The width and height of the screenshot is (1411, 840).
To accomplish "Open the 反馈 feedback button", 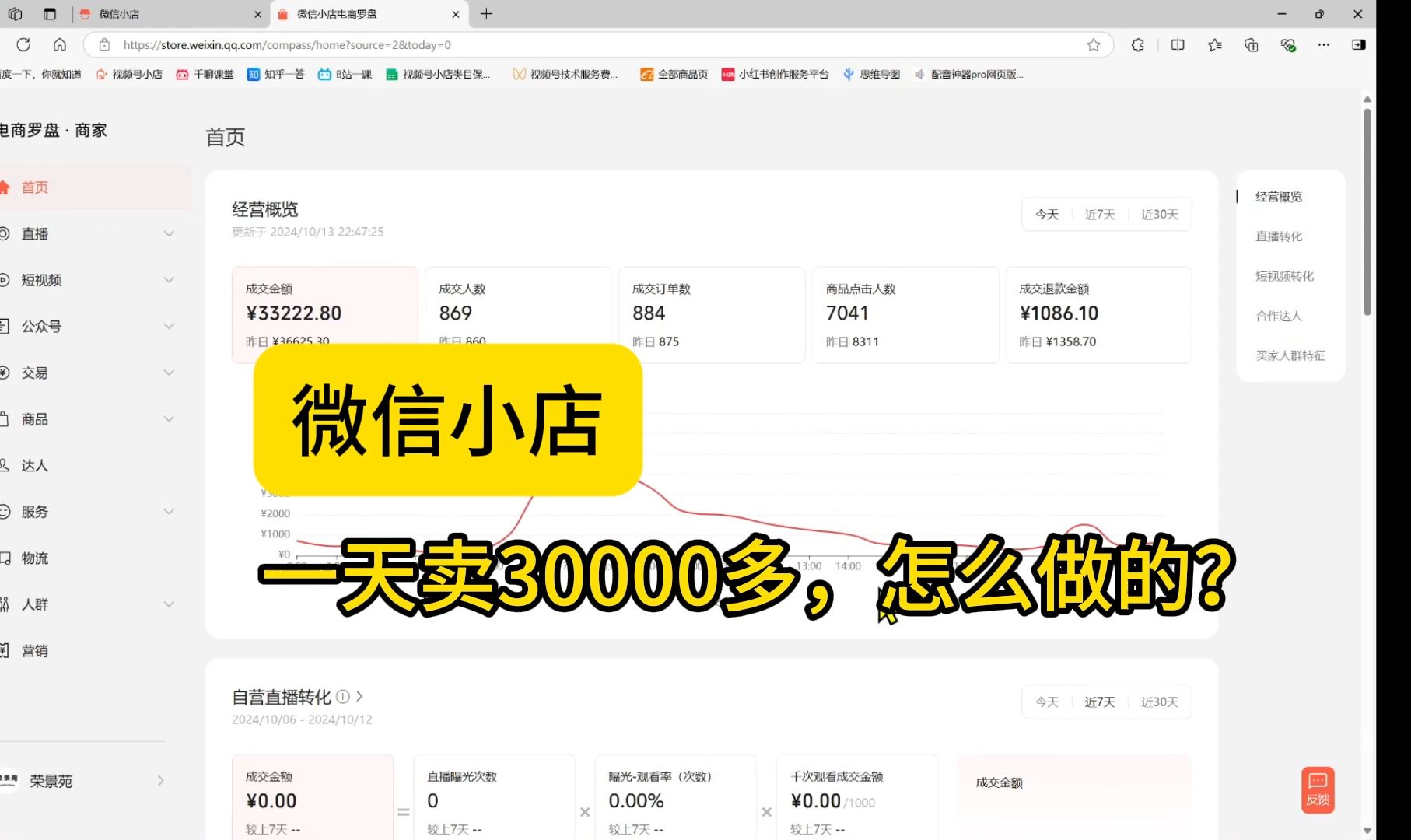I will (1318, 790).
